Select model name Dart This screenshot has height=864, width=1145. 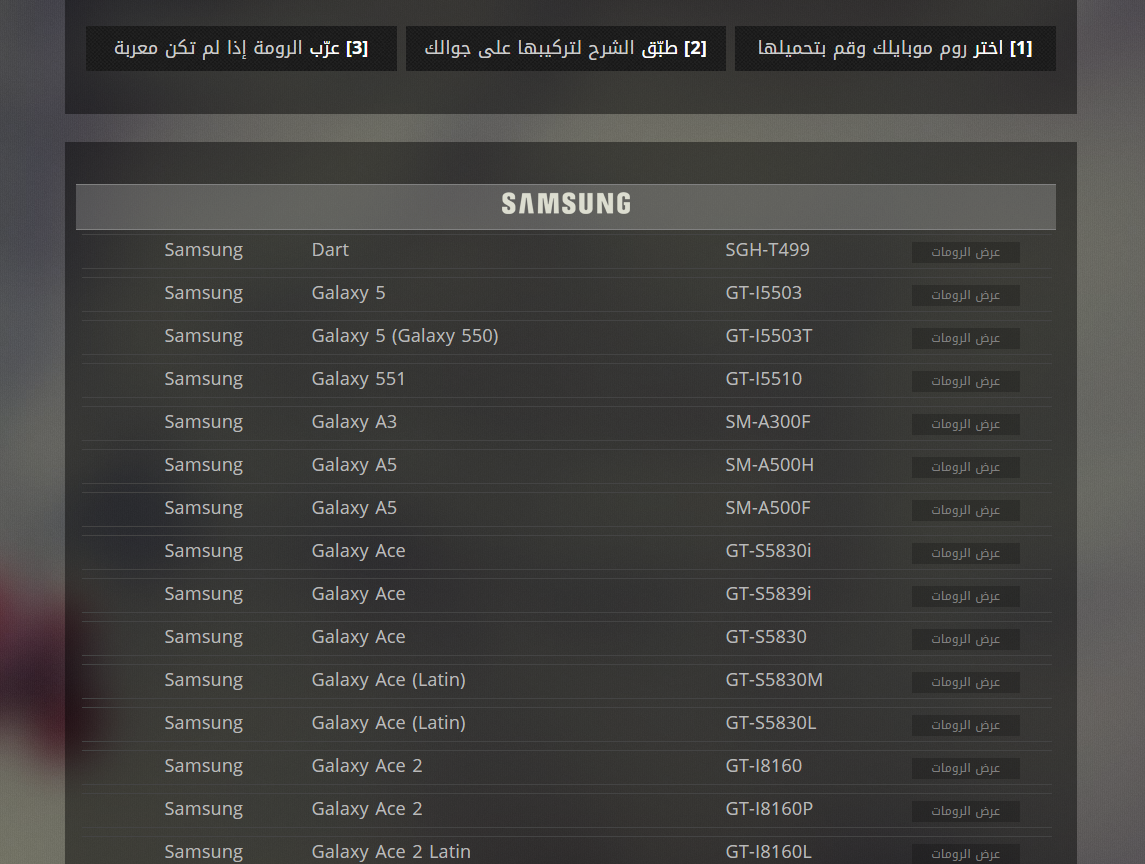click(x=330, y=250)
